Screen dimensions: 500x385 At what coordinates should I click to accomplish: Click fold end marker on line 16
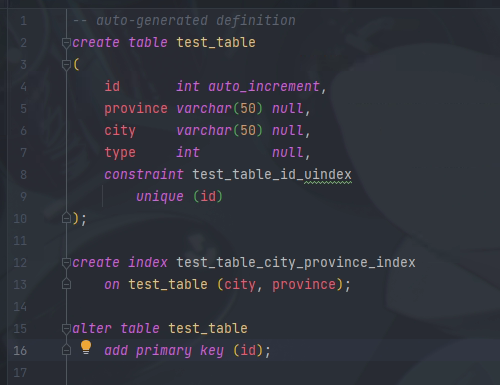pyautogui.click(x=66, y=350)
